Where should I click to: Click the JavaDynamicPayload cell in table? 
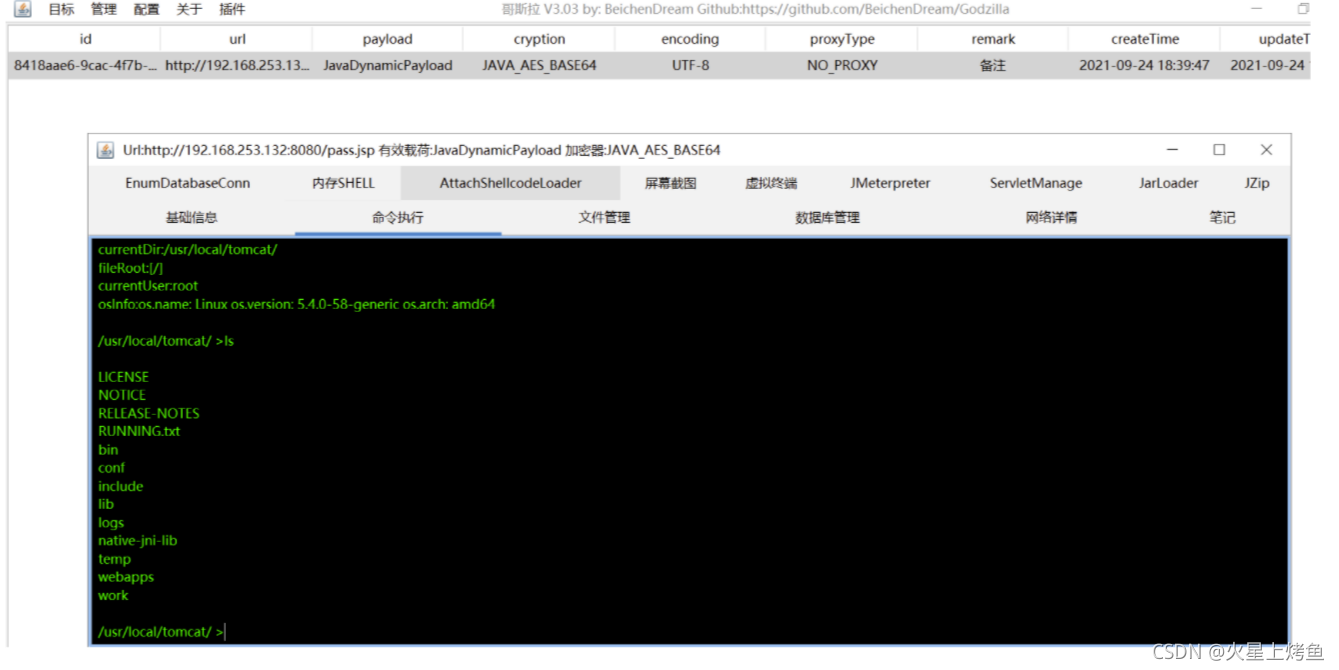tap(387, 65)
